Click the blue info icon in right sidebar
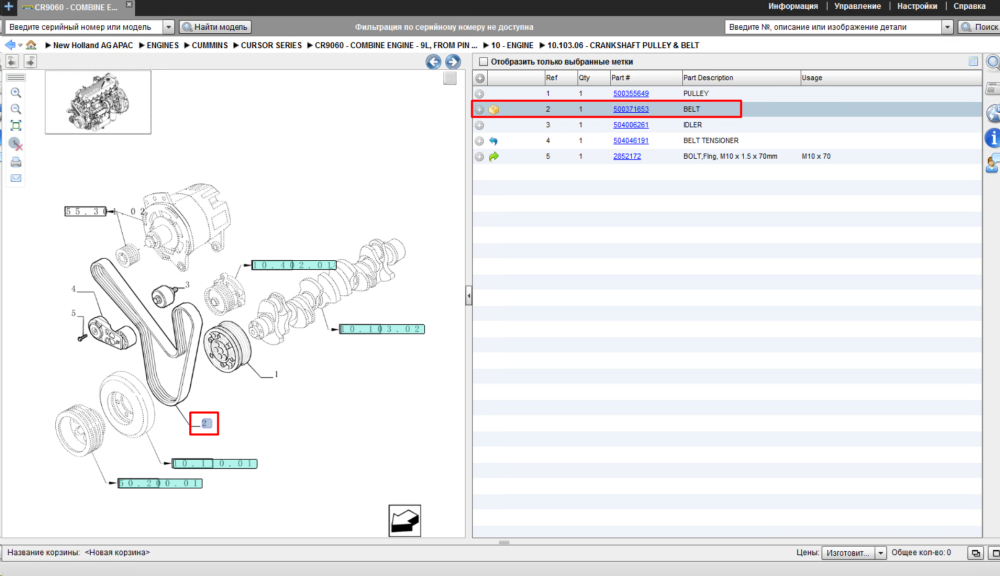This screenshot has height=576, width=1000. point(992,137)
